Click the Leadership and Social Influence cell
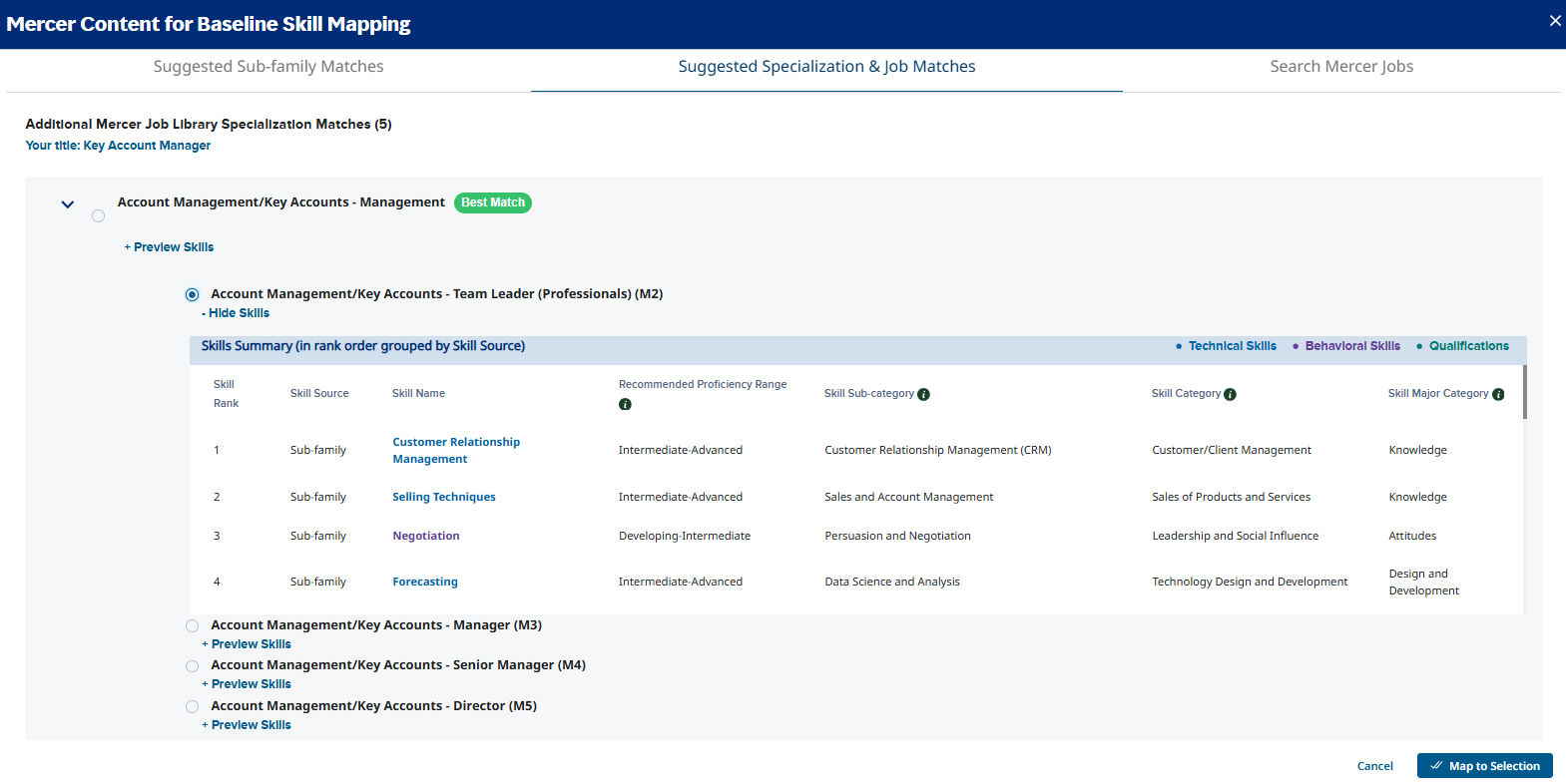 [x=1235, y=536]
